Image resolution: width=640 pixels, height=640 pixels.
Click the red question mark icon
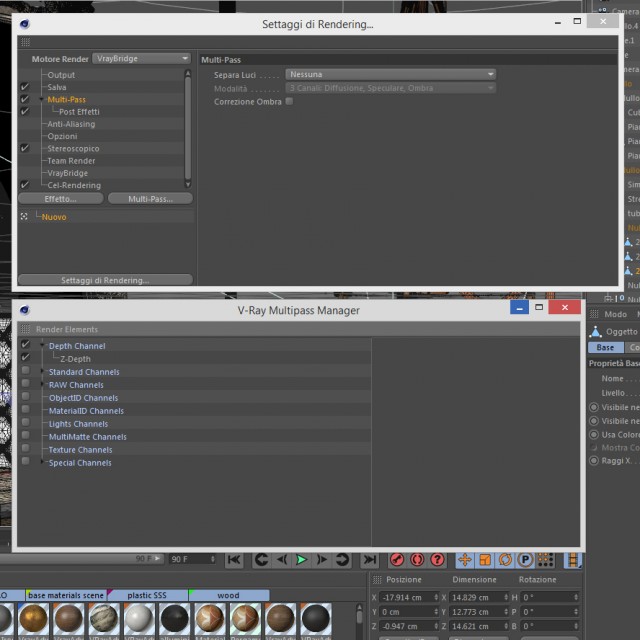pos(437,560)
